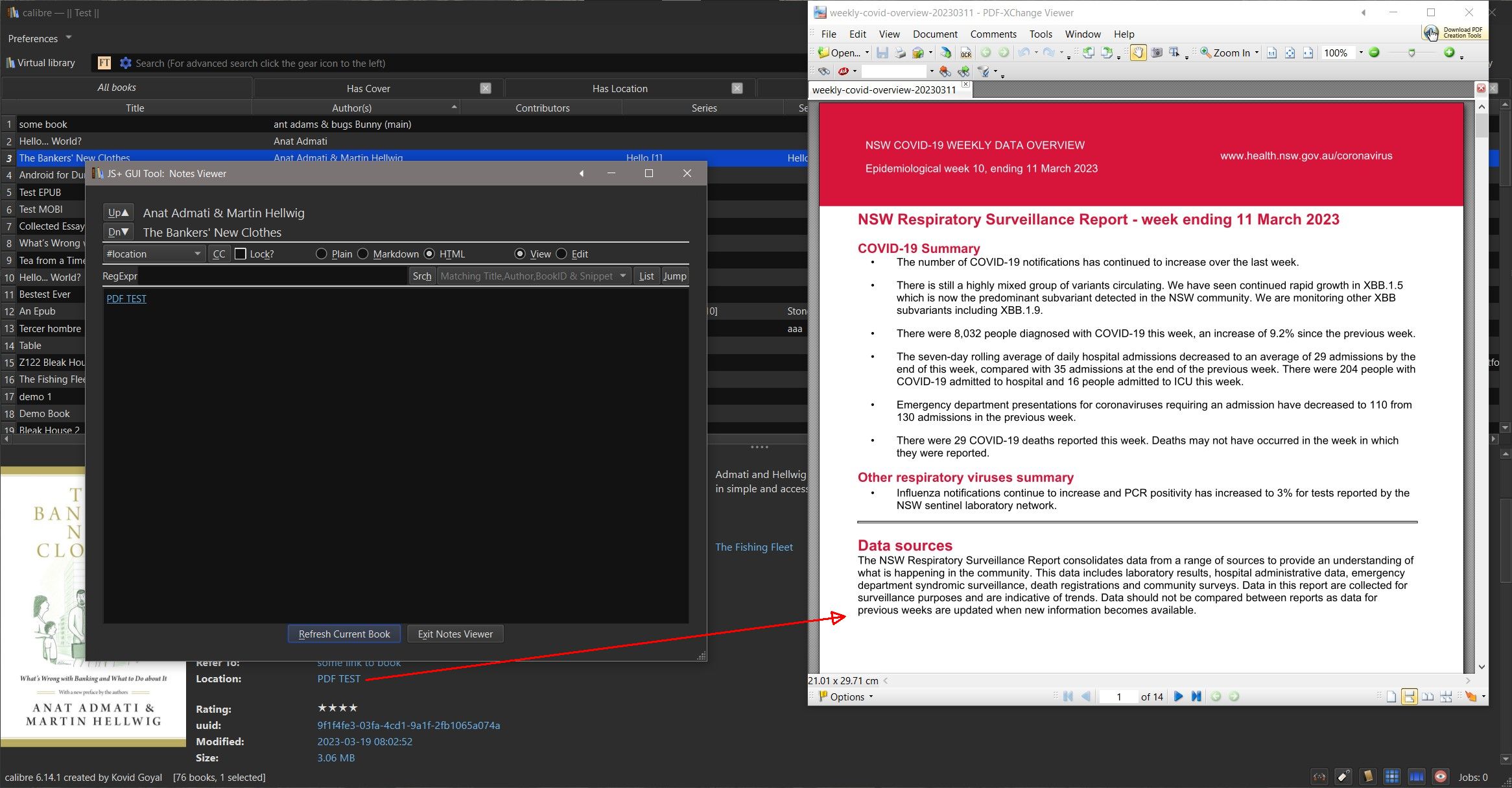Open the 100% zoom level dropdown
This screenshot has height=788, width=1512.
(1360, 53)
